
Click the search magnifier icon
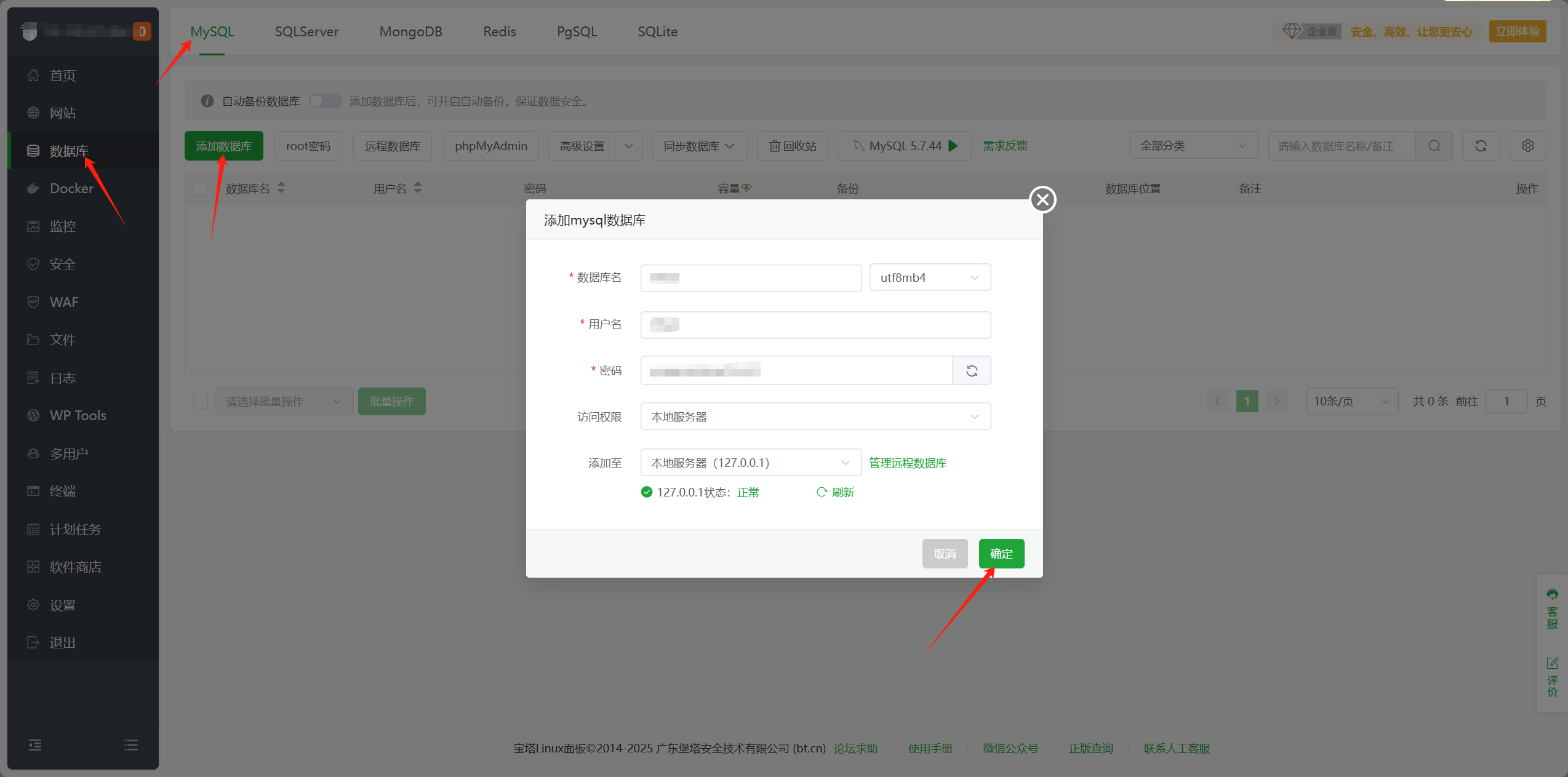[1434, 146]
